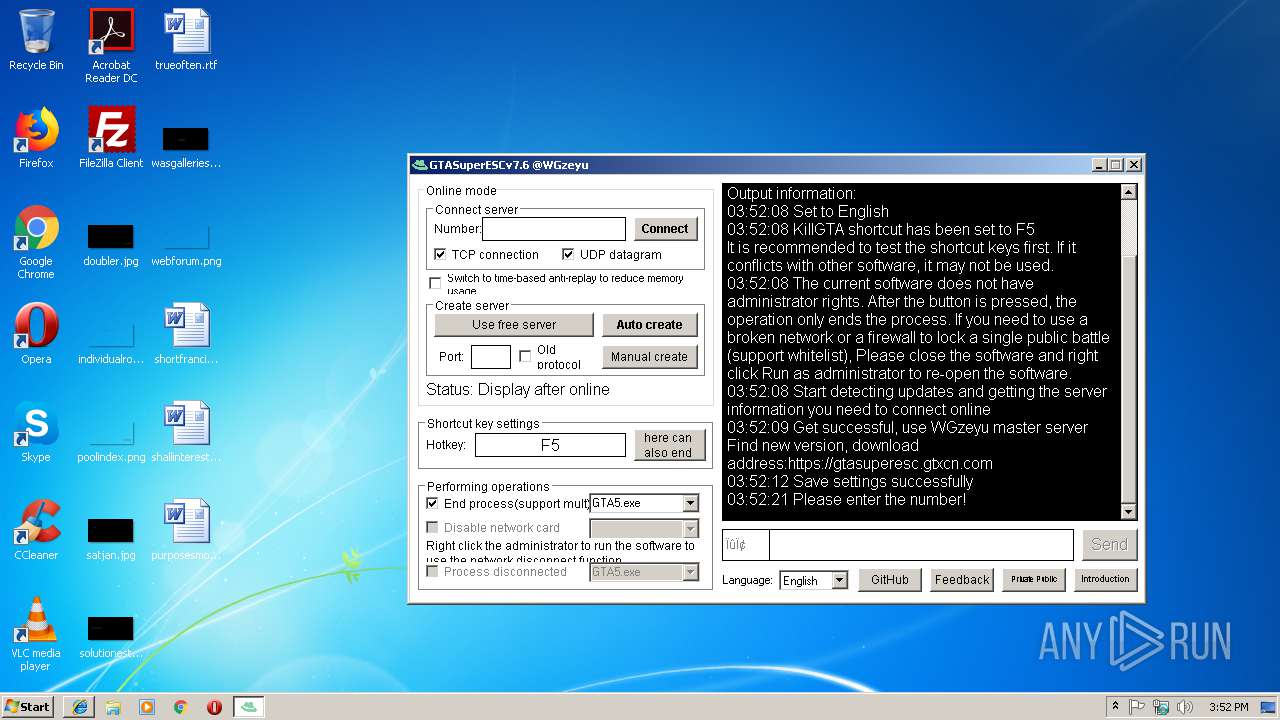This screenshot has width=1280, height=720.
Task: Open VLC media player shortcut
Action: coord(36,634)
